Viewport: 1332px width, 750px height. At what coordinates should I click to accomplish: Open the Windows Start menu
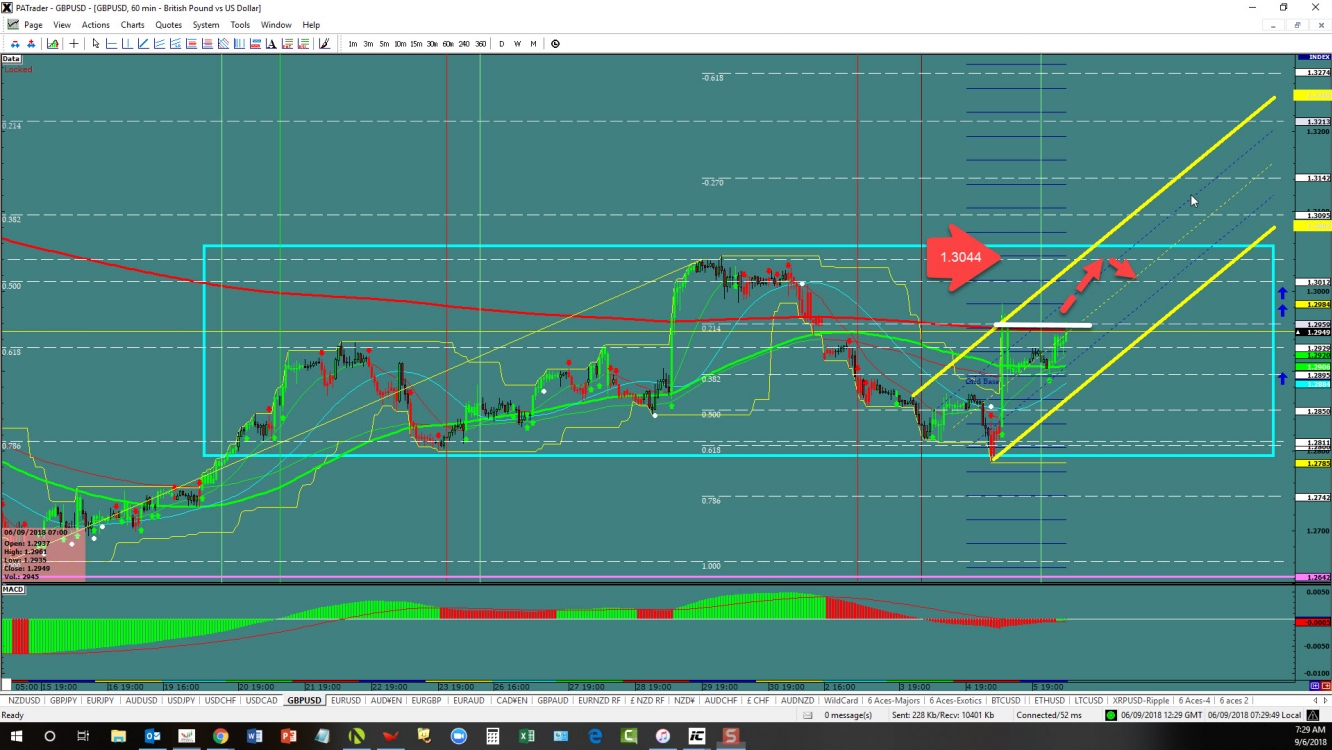tap(16, 736)
